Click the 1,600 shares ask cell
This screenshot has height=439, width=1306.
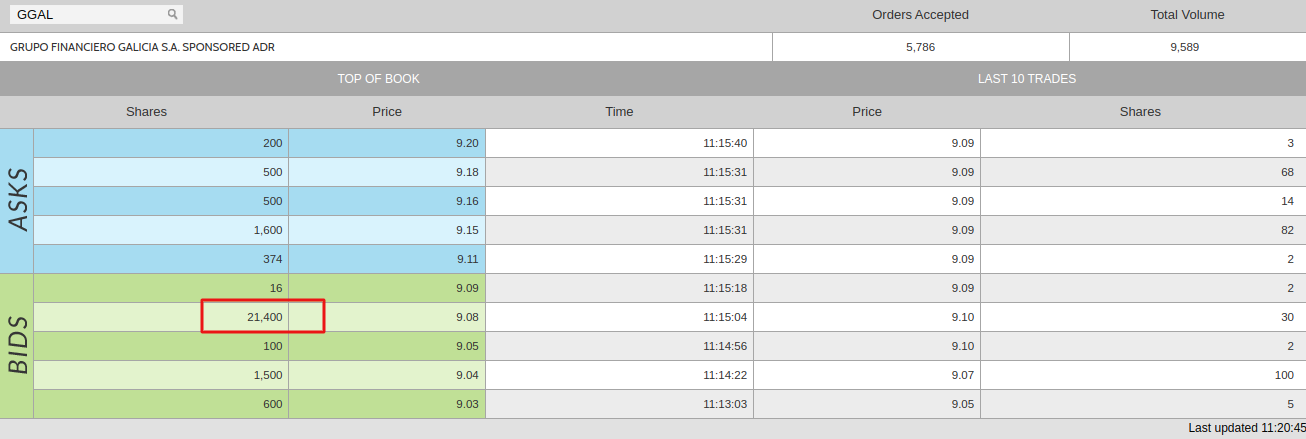pos(161,230)
